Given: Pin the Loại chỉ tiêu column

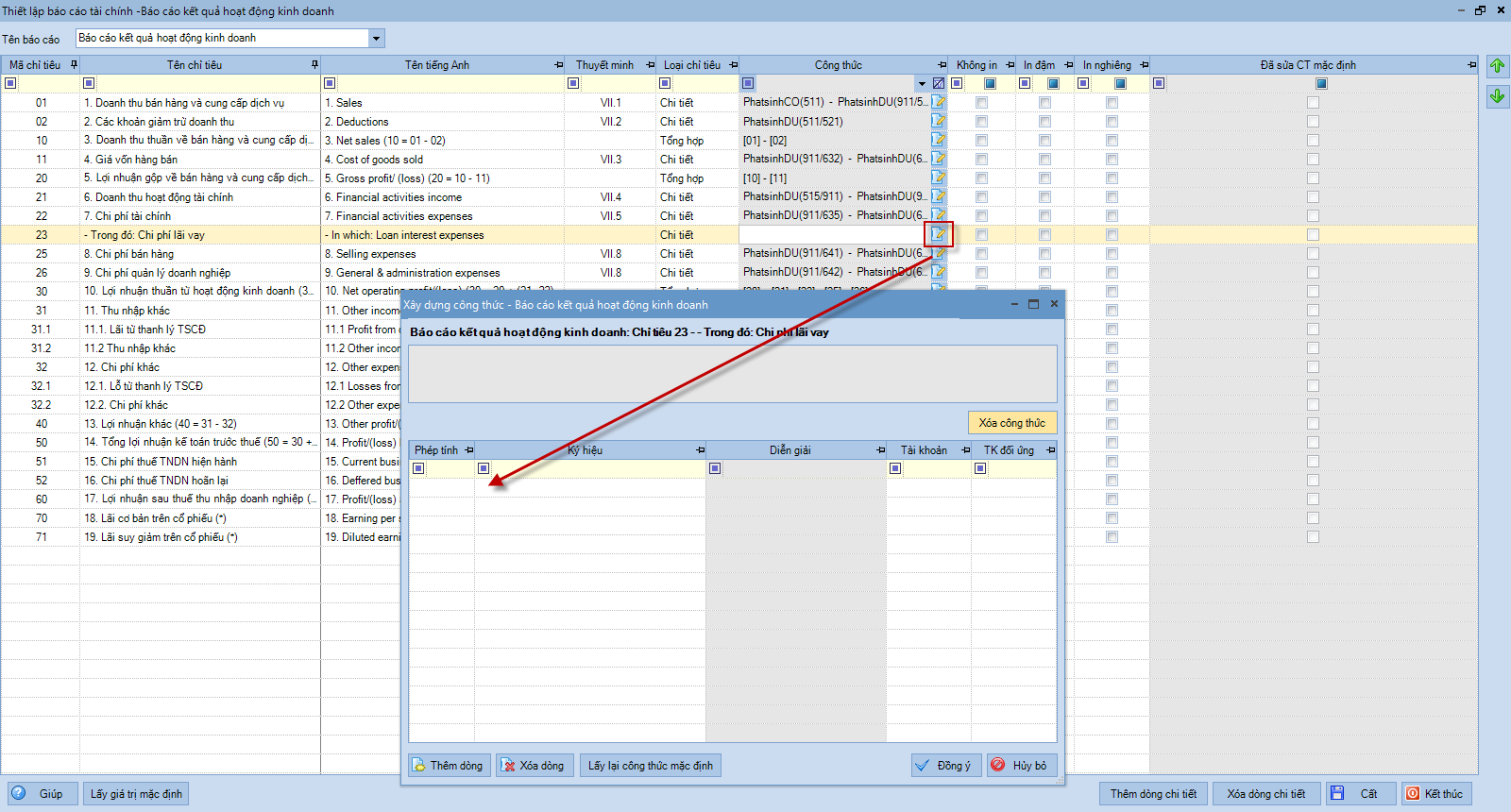Looking at the screenshot, I should (x=733, y=65).
